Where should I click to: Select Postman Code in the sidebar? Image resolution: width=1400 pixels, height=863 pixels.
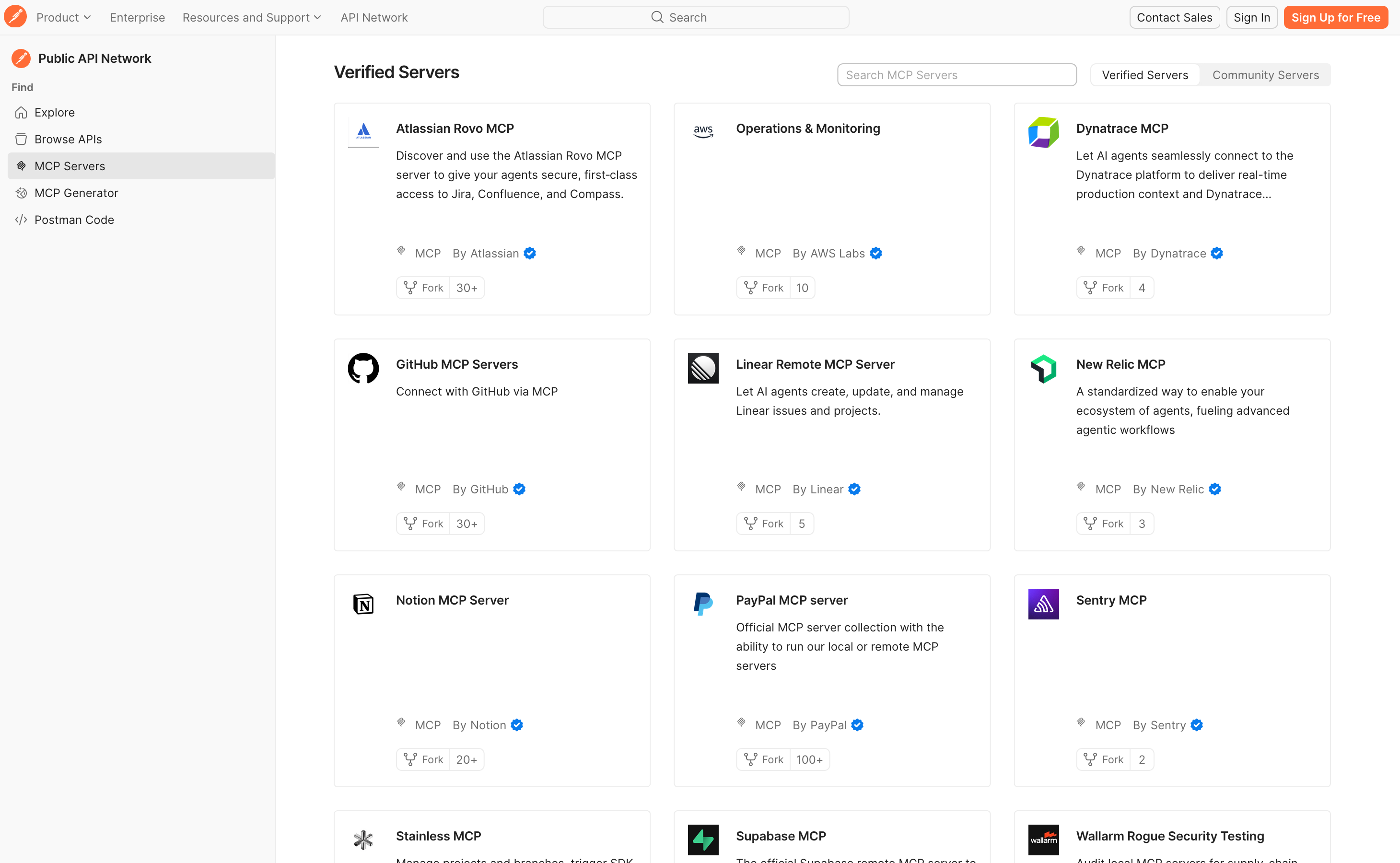click(x=141, y=220)
